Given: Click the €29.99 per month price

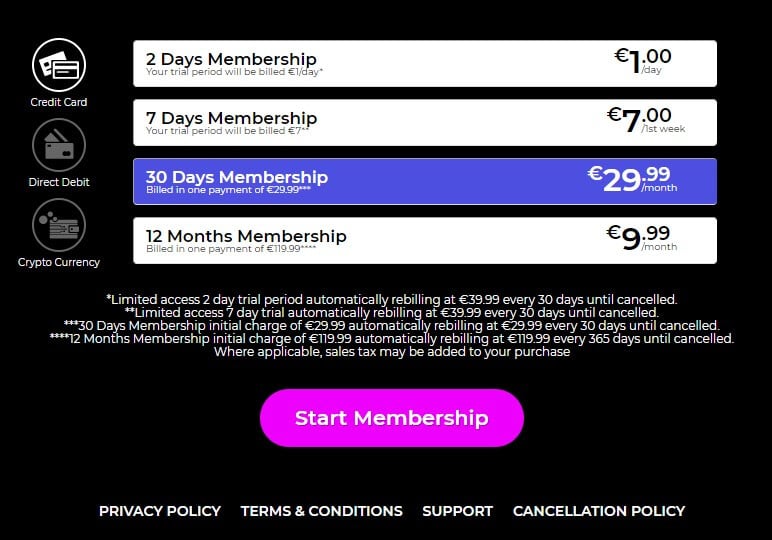Looking at the screenshot, I should coord(632,179).
